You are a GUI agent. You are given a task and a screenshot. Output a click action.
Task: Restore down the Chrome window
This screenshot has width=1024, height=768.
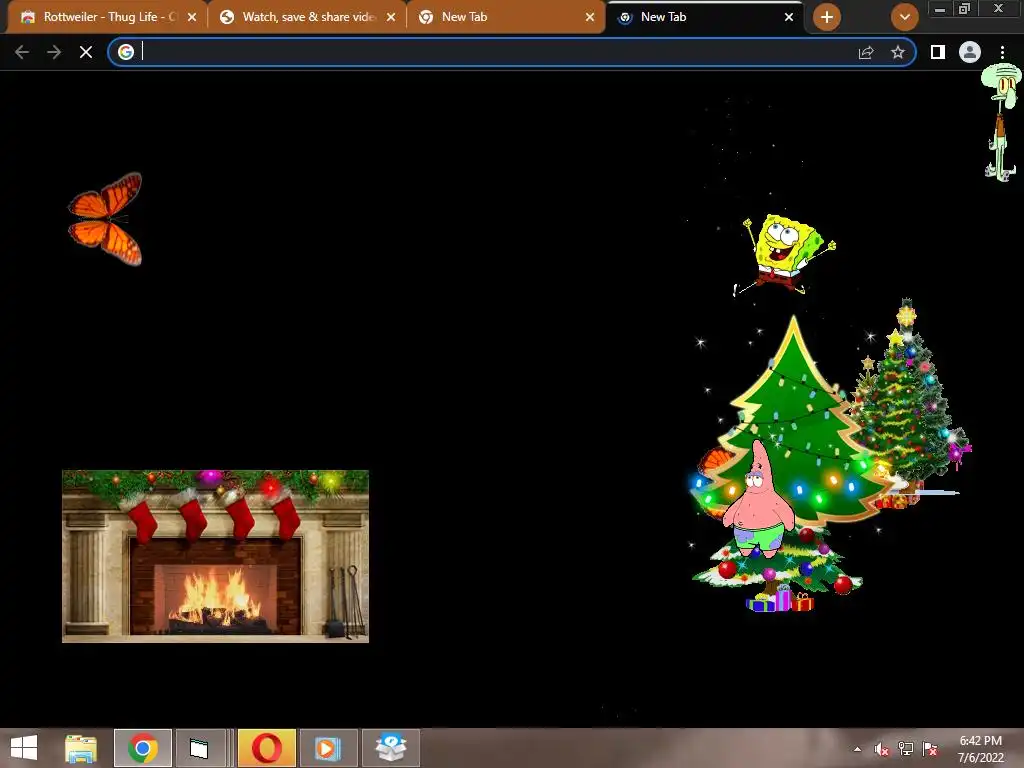965,9
